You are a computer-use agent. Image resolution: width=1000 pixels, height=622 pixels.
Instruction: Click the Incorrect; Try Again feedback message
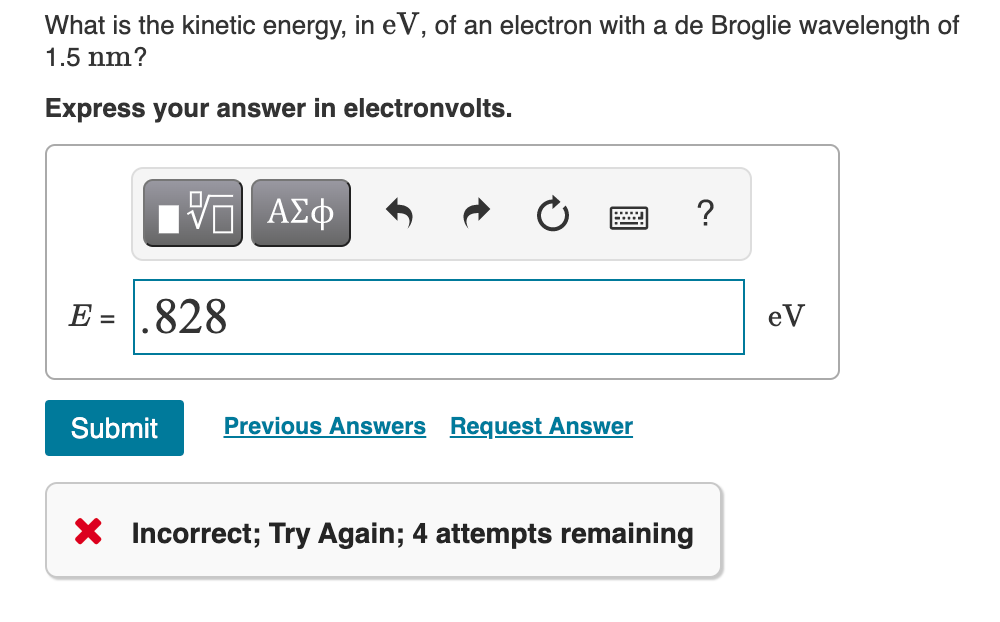pos(412,534)
